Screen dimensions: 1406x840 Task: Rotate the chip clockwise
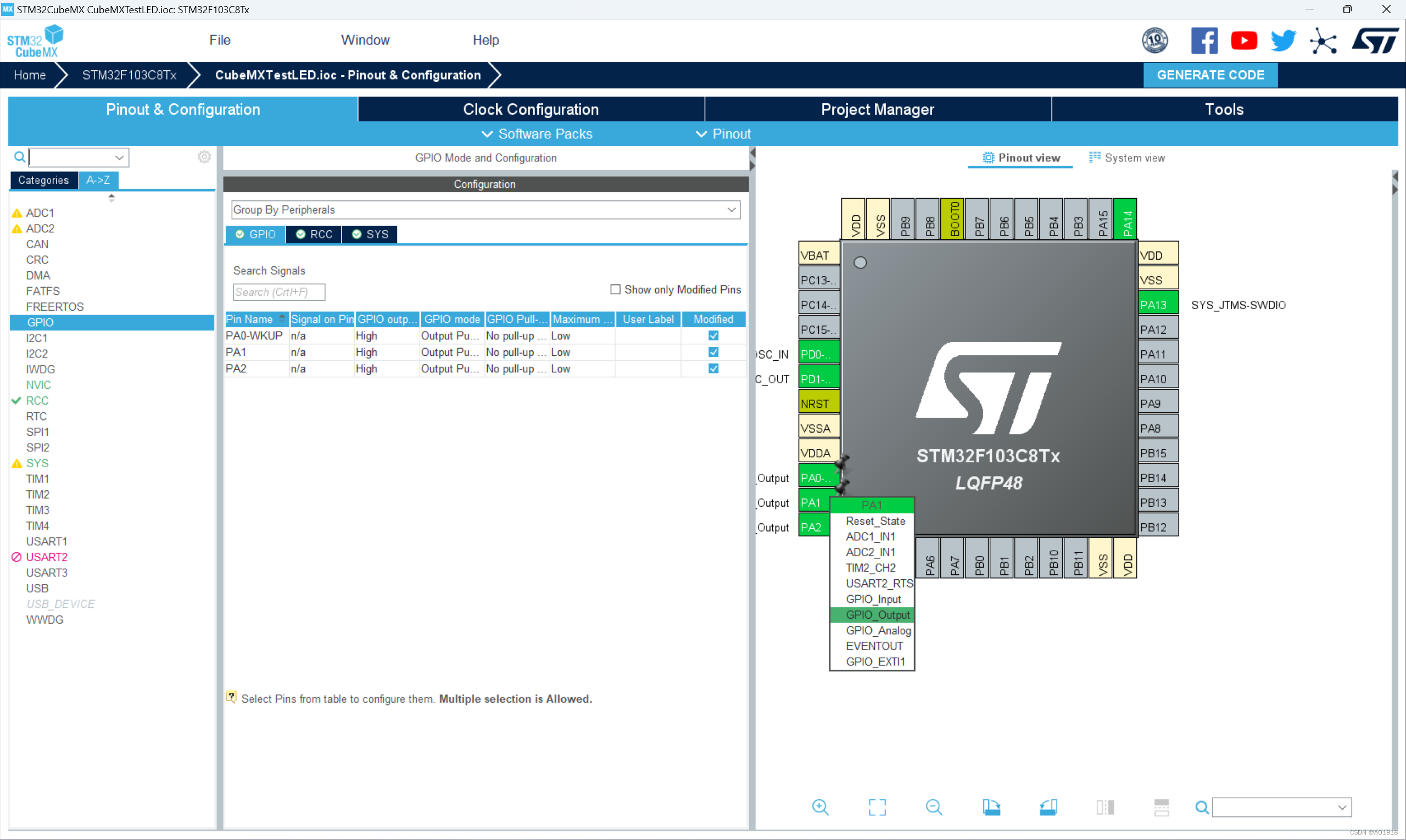click(991, 807)
